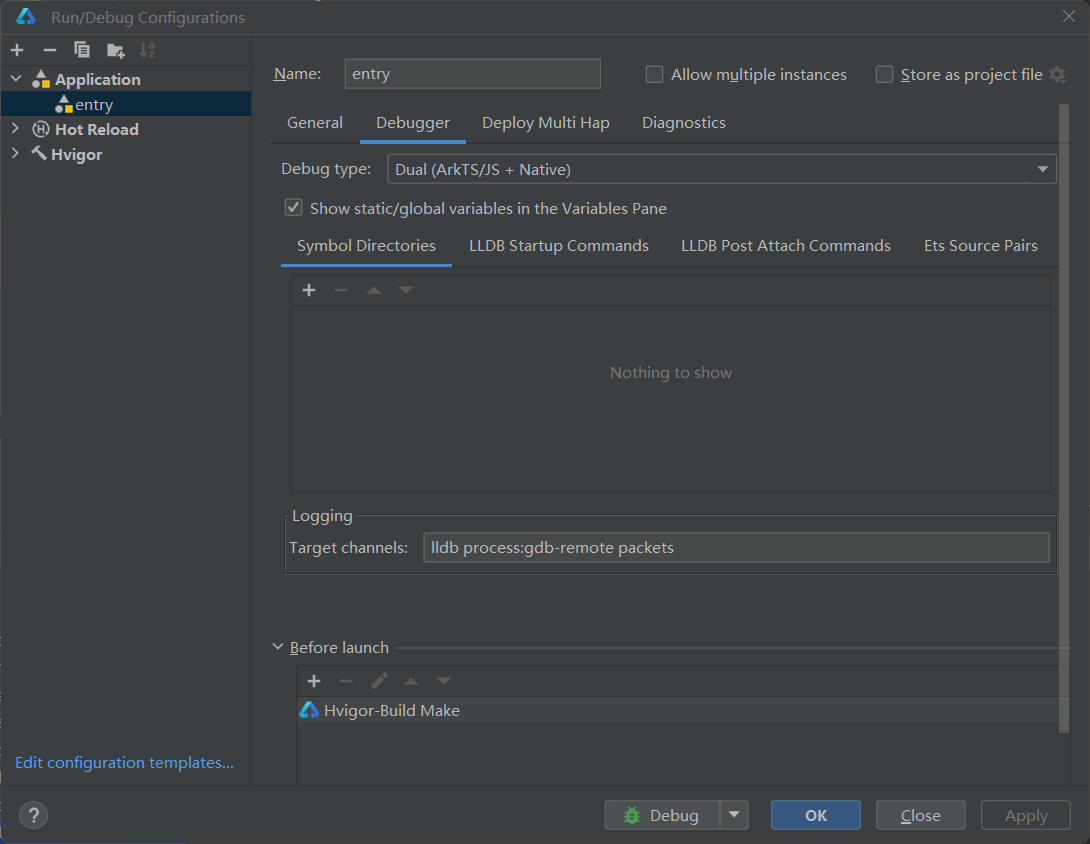Open the Deploy Multi Hap tab
Image resolution: width=1090 pixels, height=844 pixels.
coord(546,123)
